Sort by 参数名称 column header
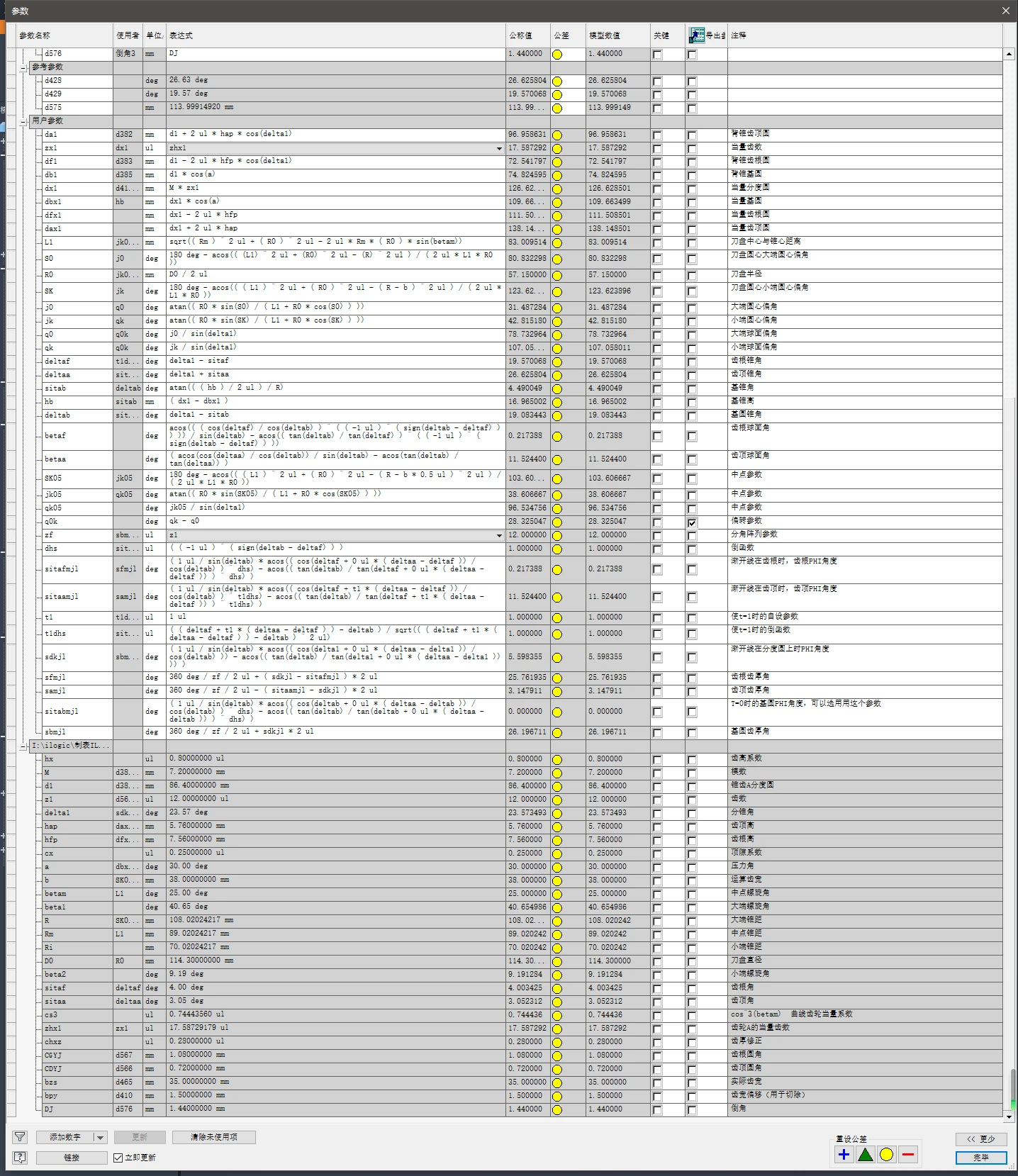 65,35
